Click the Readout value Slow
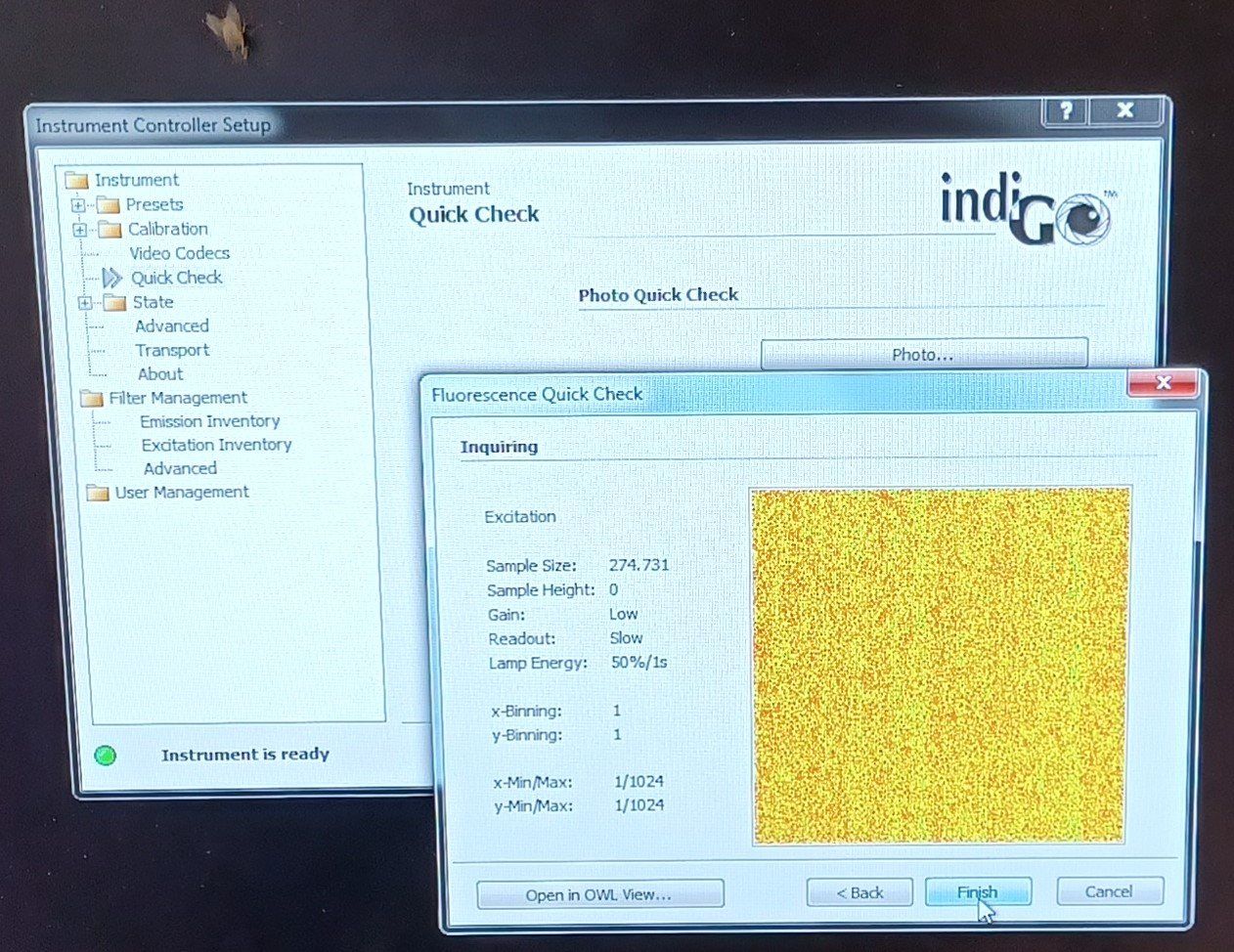Image resolution: width=1234 pixels, height=952 pixels. 626,638
